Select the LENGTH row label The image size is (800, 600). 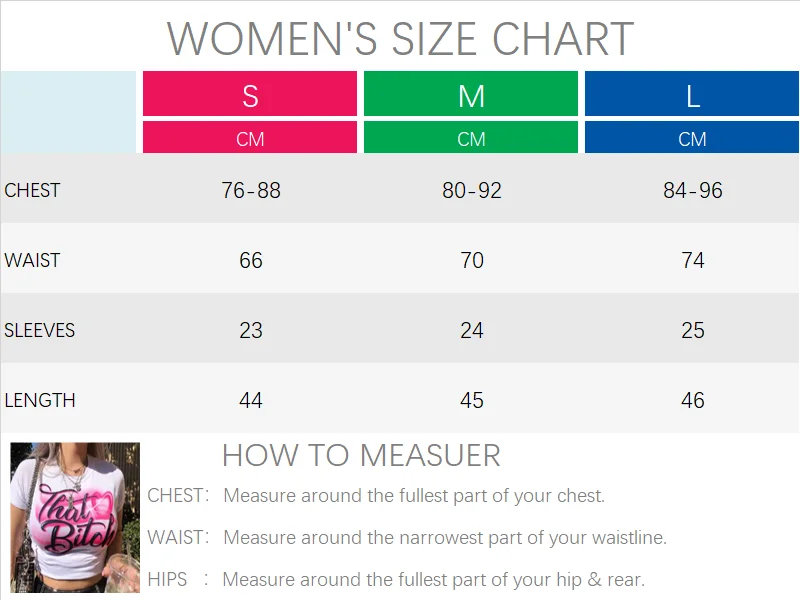(x=40, y=400)
